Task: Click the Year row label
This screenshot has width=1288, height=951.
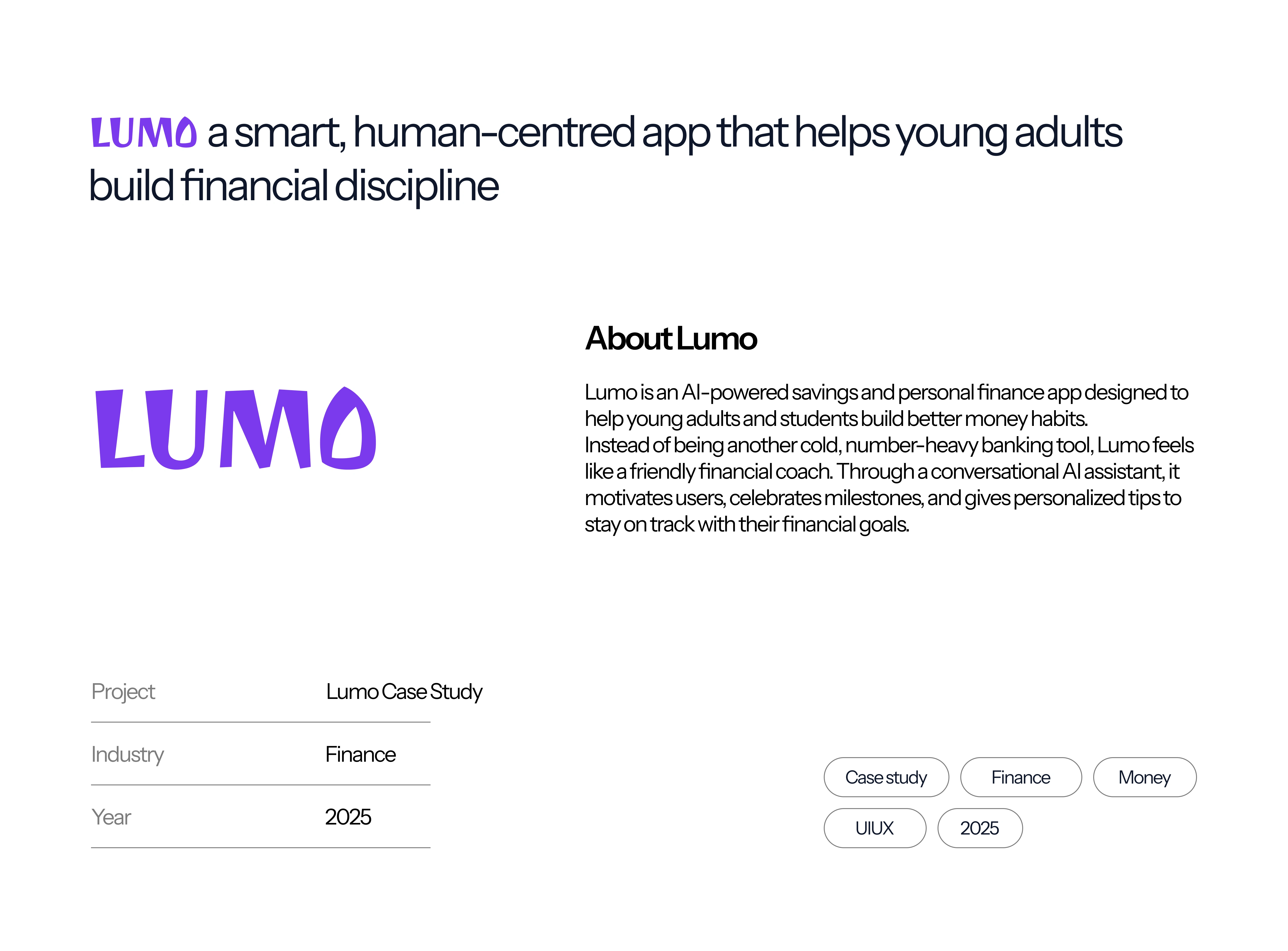Action: click(111, 817)
